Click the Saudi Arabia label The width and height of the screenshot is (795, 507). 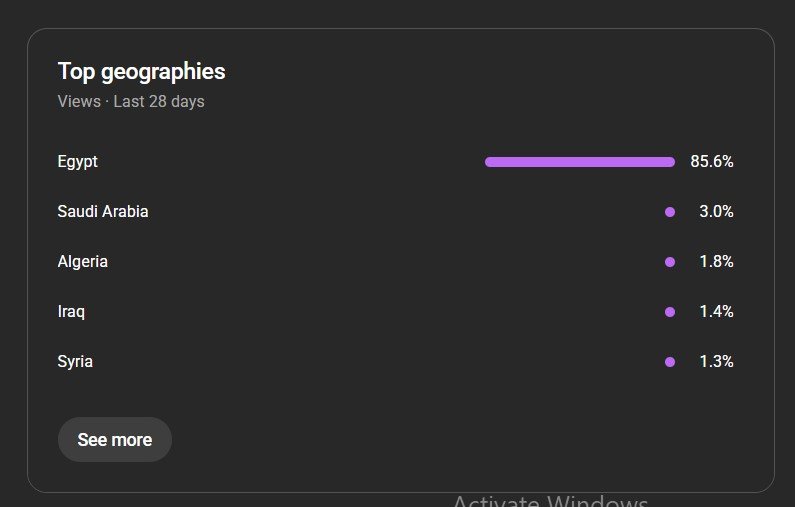103,212
